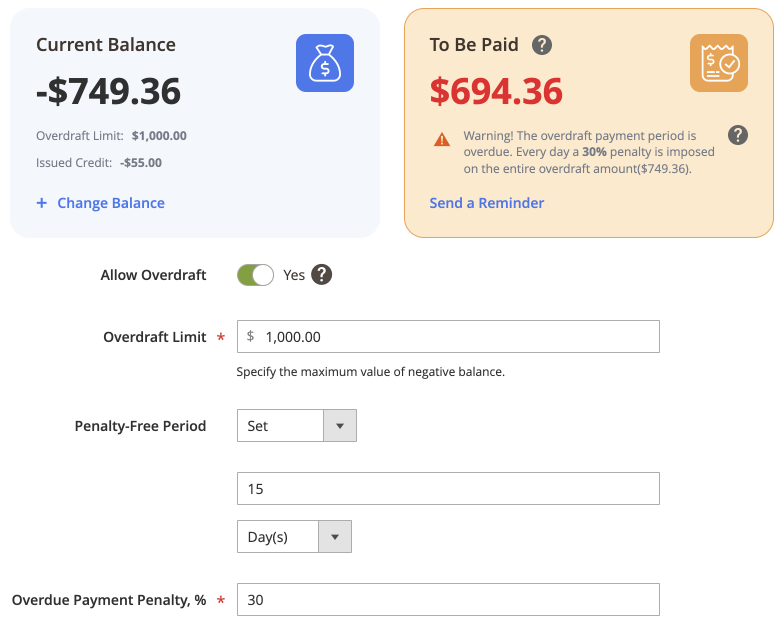This screenshot has height=628, width=784.
Task: Toggle the Allow Overdraft switch off
Action: (256, 275)
